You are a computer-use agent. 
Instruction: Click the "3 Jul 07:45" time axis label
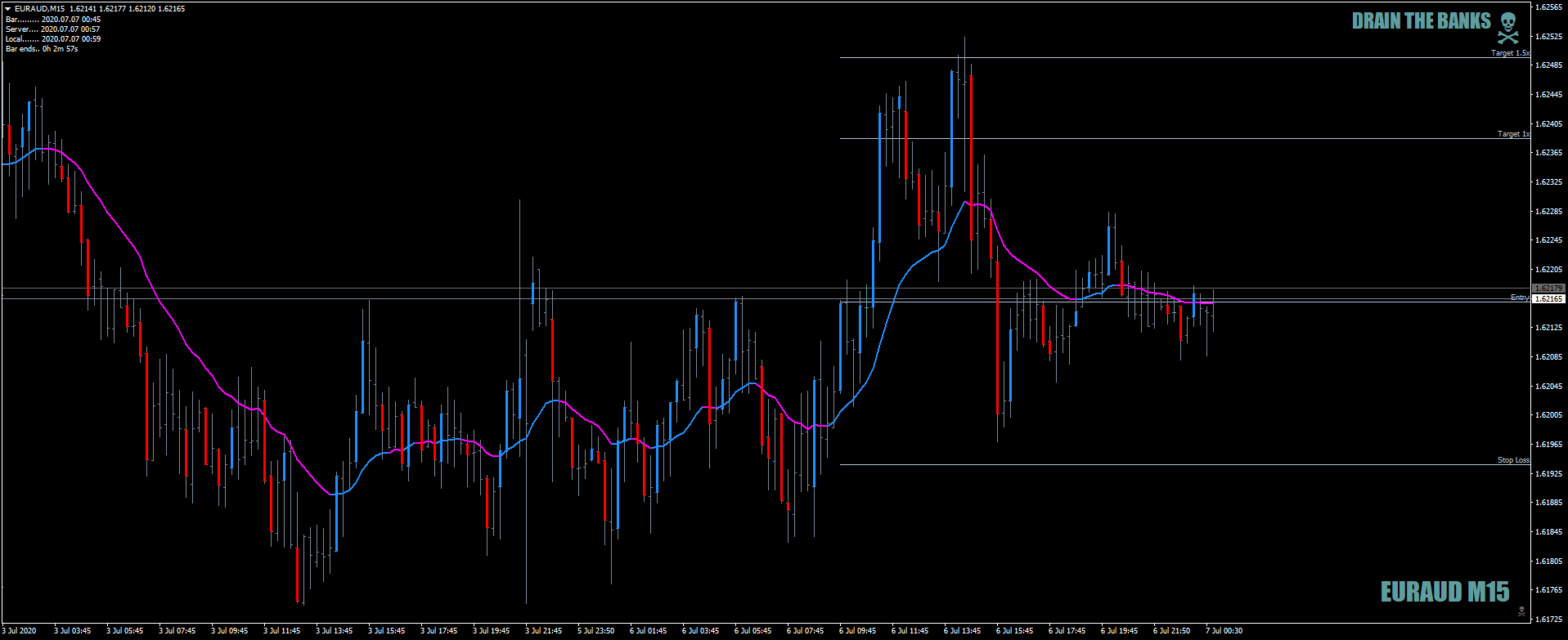[x=177, y=631]
